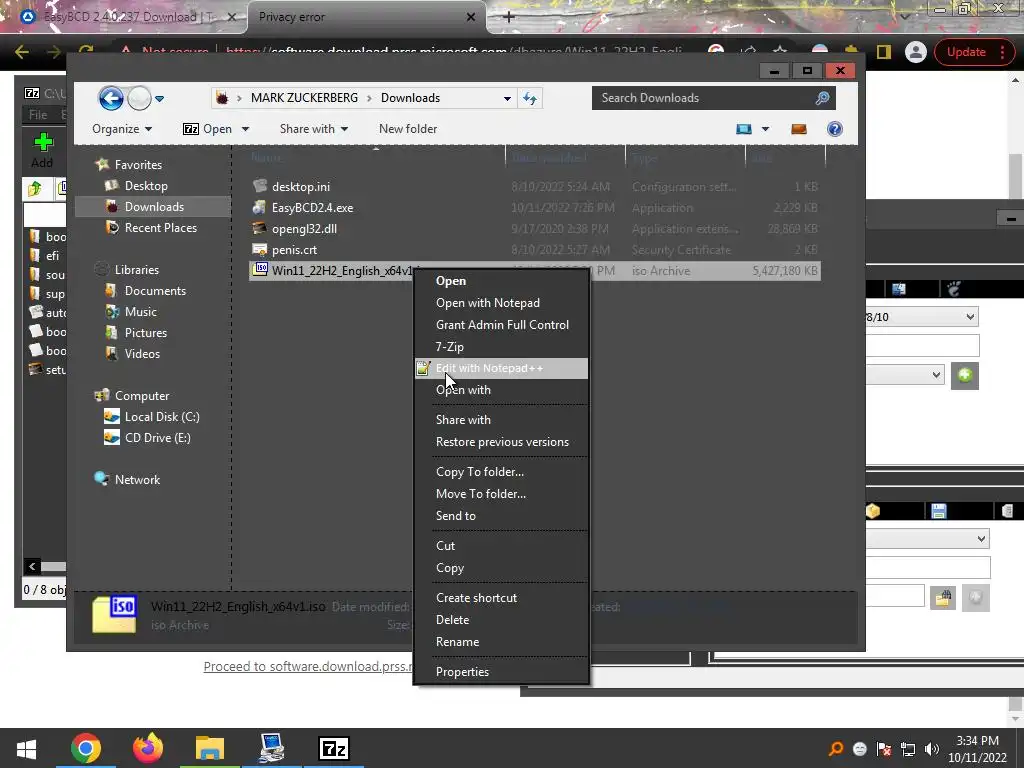This screenshot has height=768, width=1024.
Task: Open 7-Zip from the taskbar
Action: (334, 748)
